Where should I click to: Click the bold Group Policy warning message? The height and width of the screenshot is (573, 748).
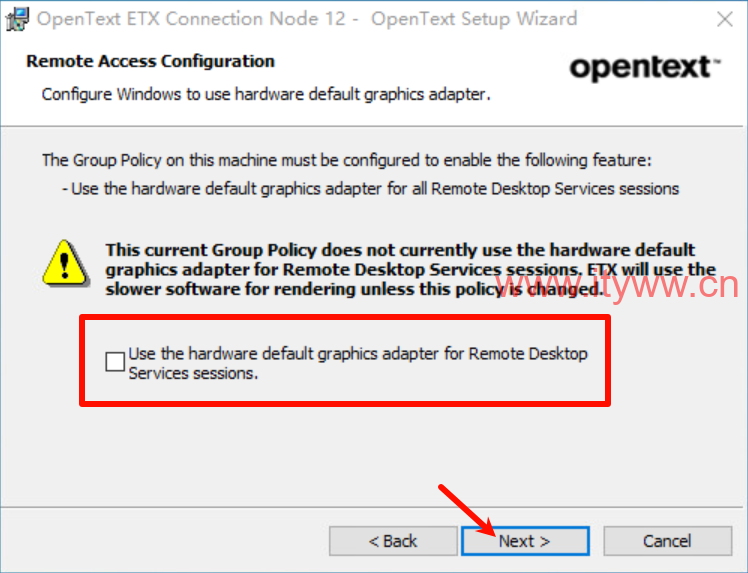pyautogui.click(x=410, y=270)
